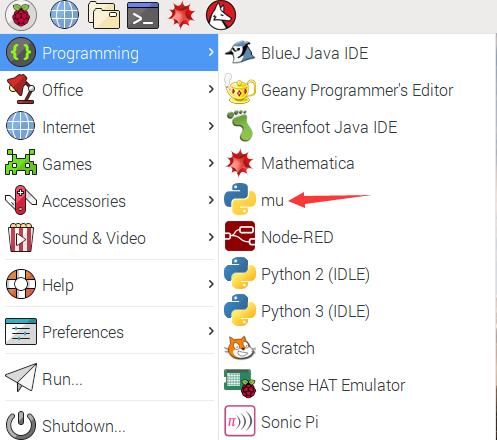Open the Raspberry Pi main menu icon
497x440 pixels.
[x=21, y=15]
